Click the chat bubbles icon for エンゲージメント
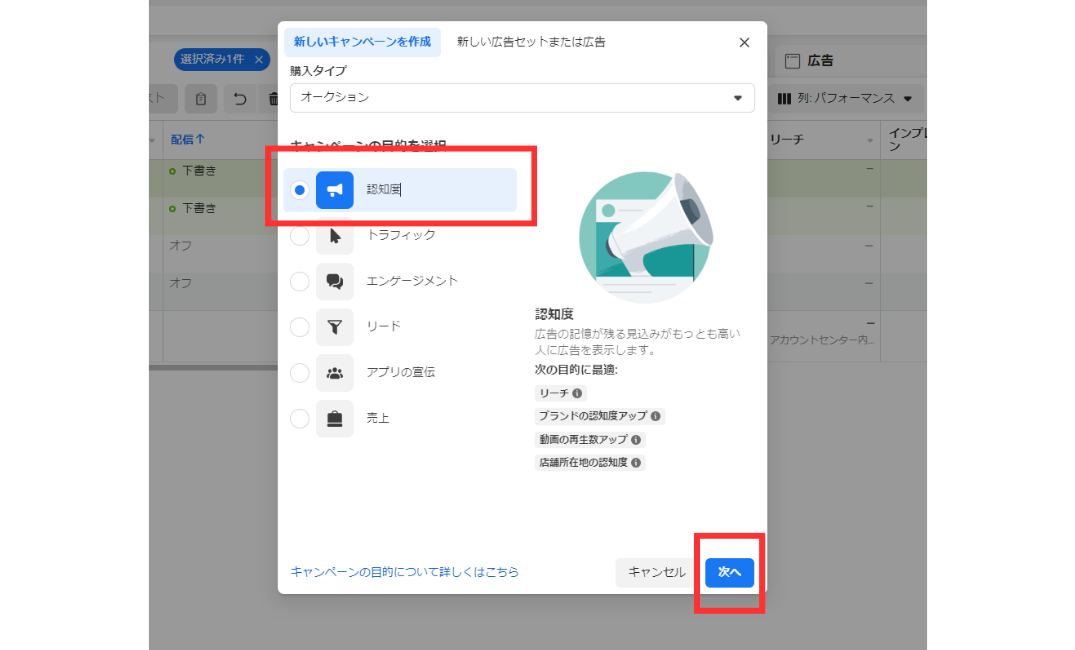 coord(334,281)
